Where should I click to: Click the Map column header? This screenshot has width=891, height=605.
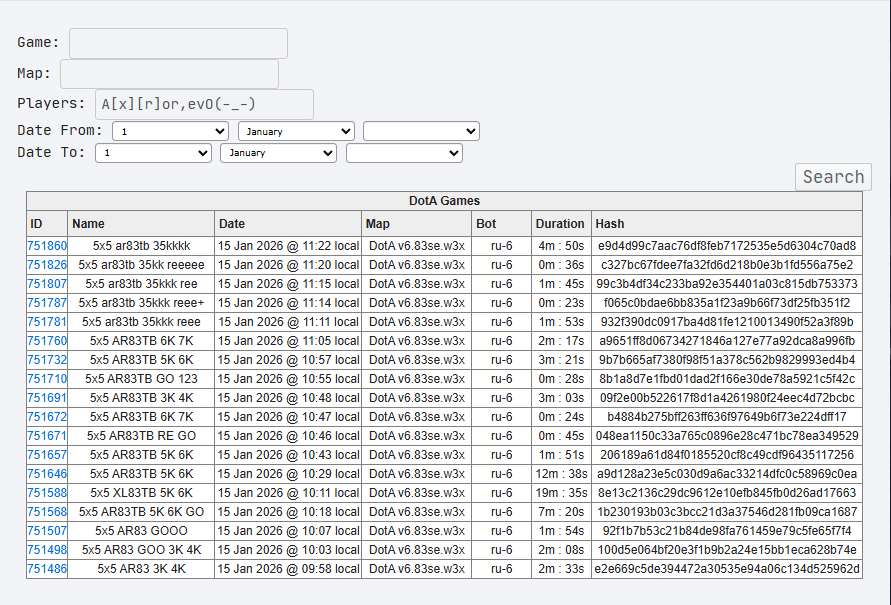click(417, 224)
